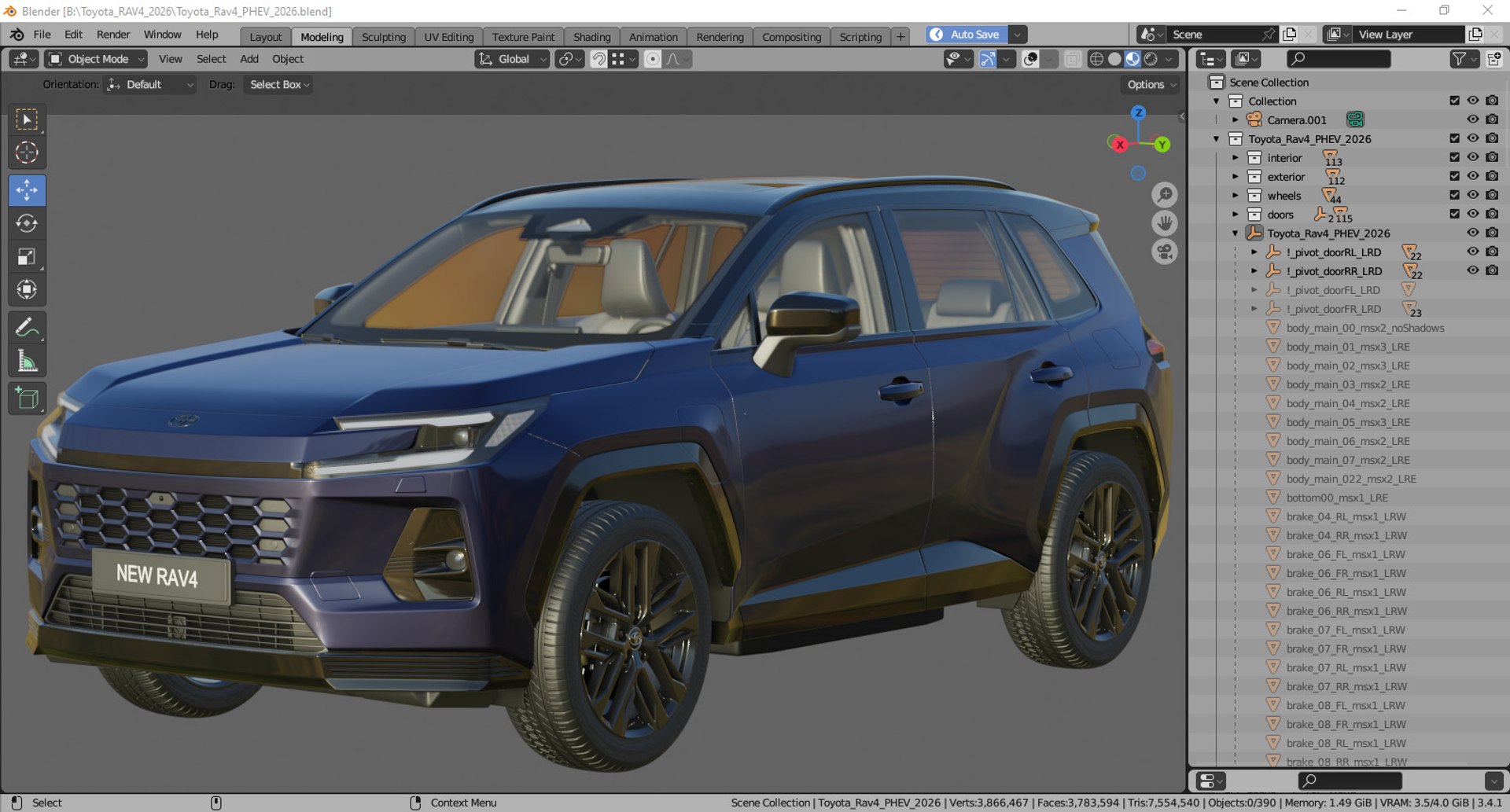This screenshot has width=1510, height=812.
Task: Select the Rotate tool
Action: 27,223
